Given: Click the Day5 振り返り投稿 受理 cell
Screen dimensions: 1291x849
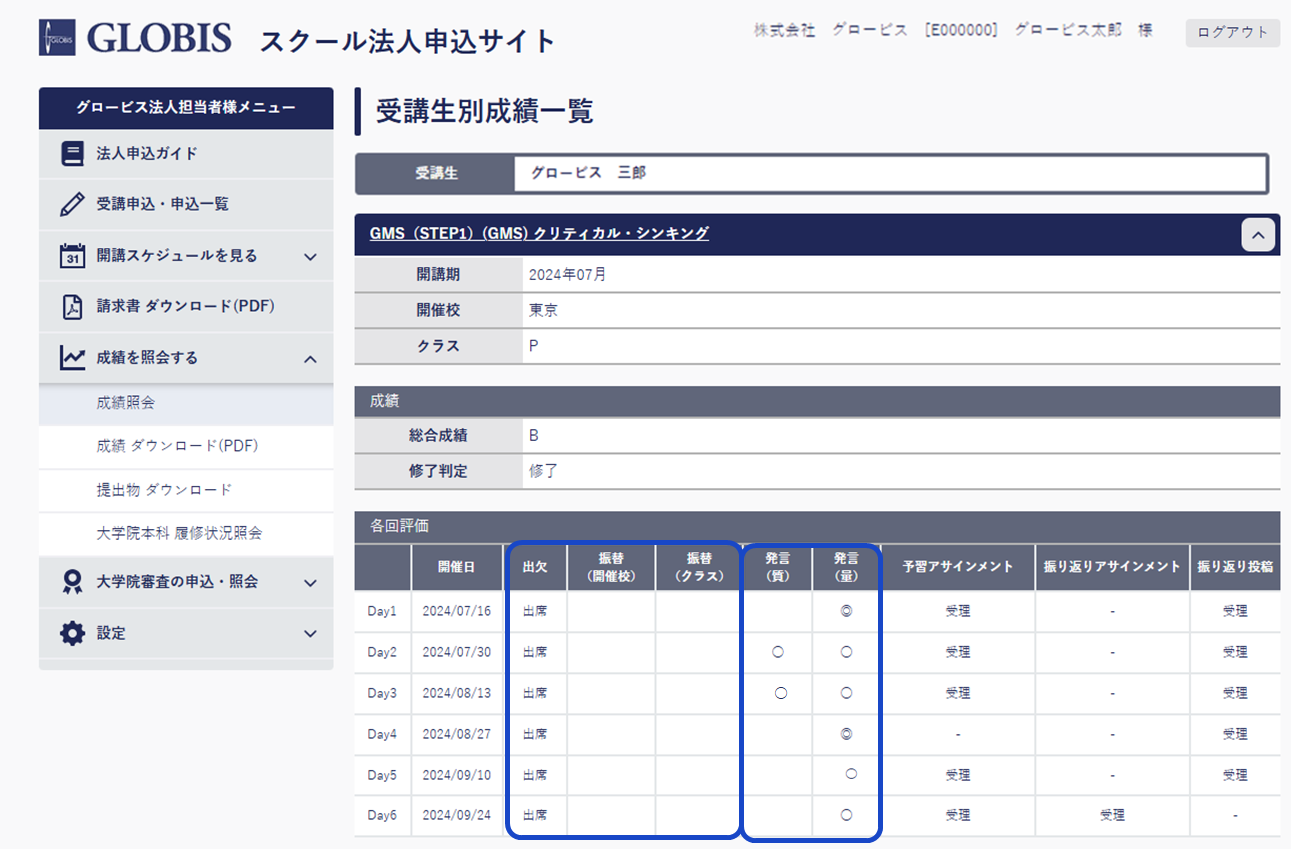Looking at the screenshot, I should click(1235, 775).
